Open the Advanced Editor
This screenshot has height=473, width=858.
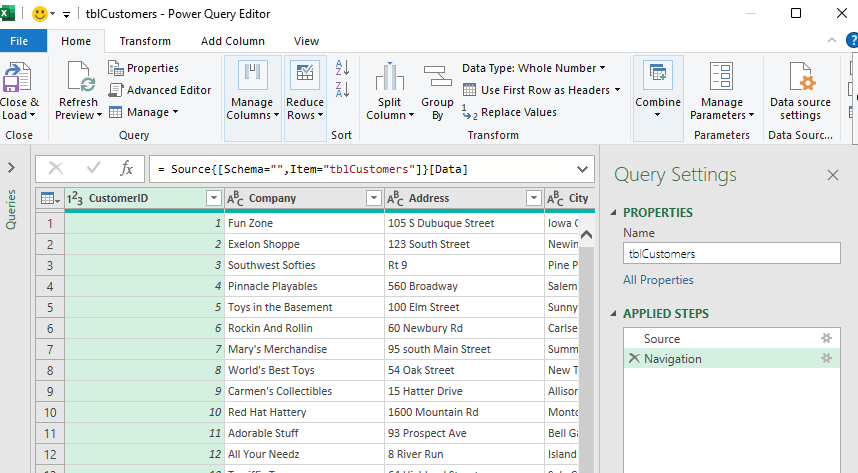point(160,90)
